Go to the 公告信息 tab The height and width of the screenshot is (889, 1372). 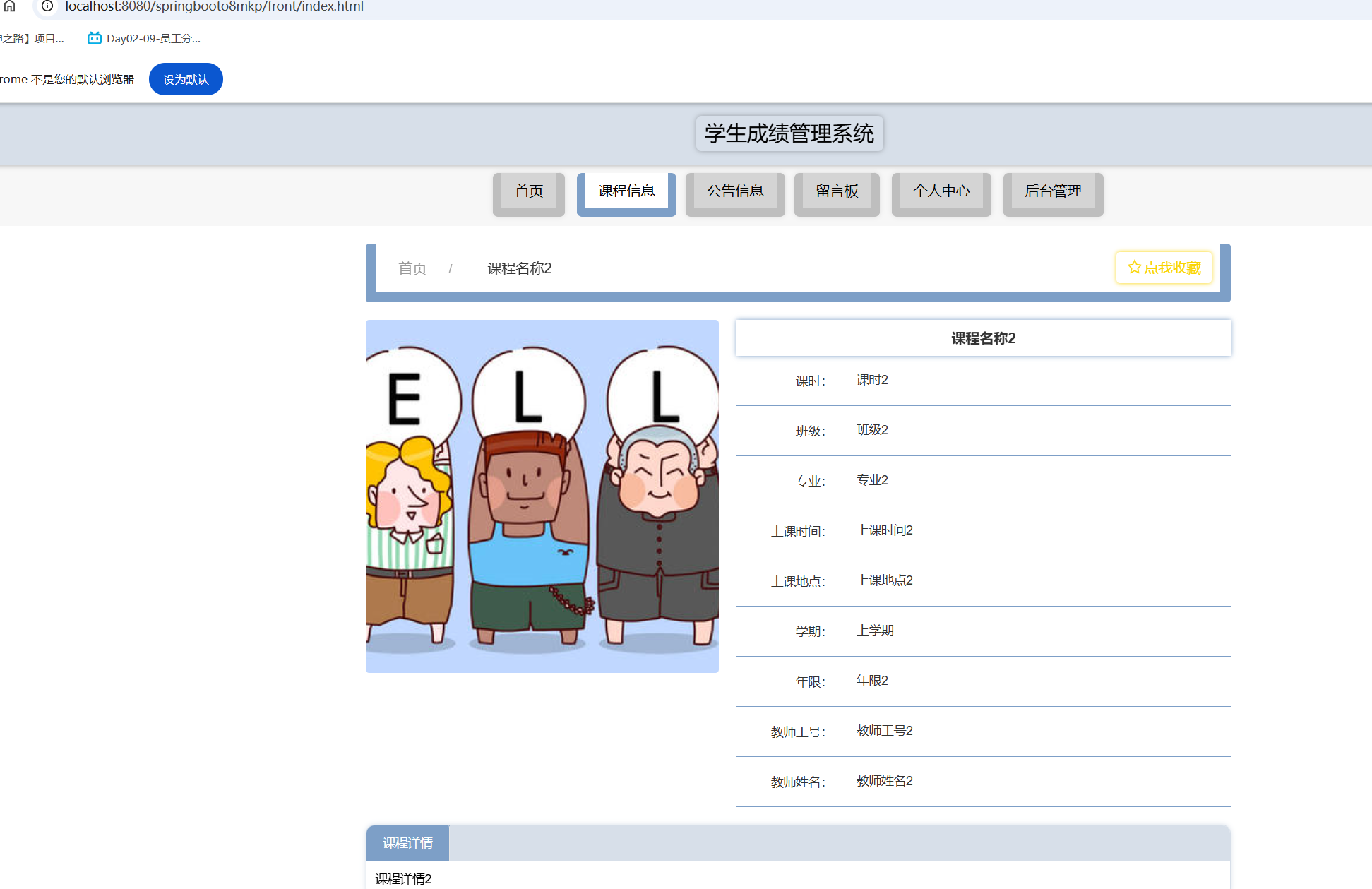coord(735,191)
